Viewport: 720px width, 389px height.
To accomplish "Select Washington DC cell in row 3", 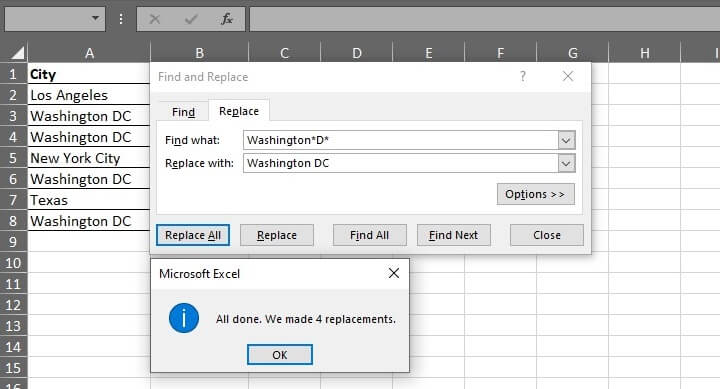I will (89, 116).
